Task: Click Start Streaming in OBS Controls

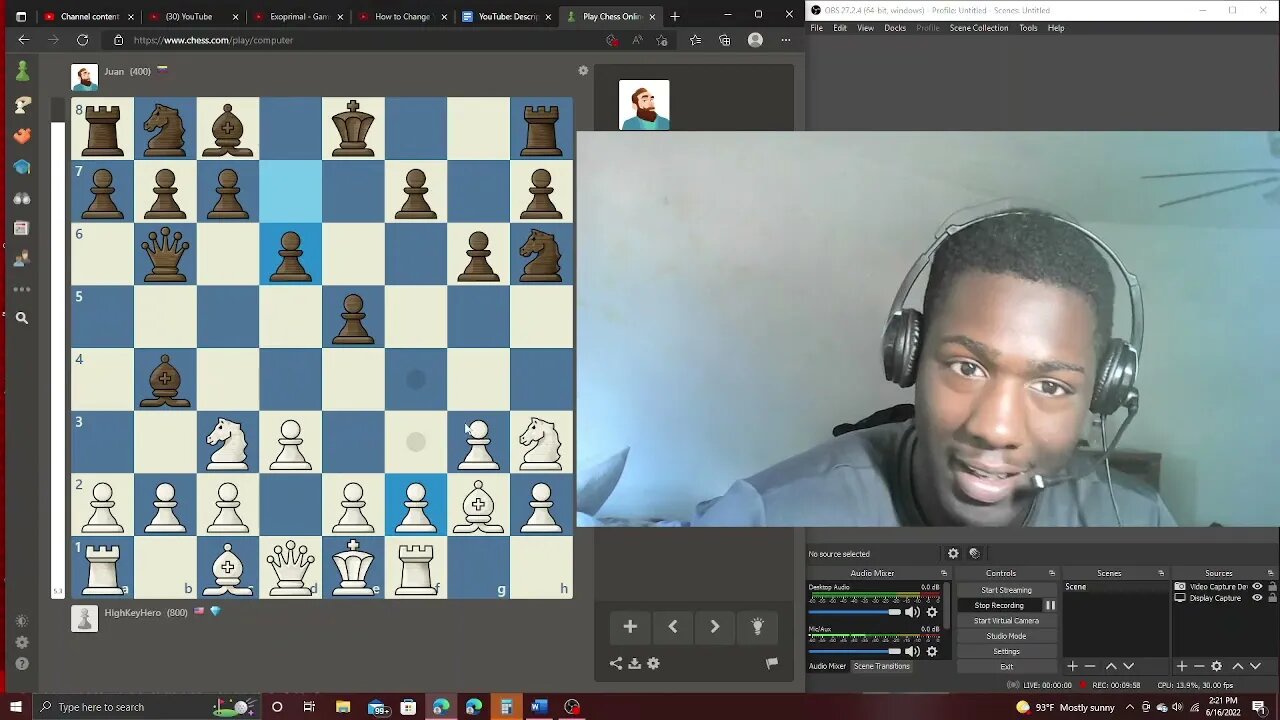Action: [x=1006, y=590]
